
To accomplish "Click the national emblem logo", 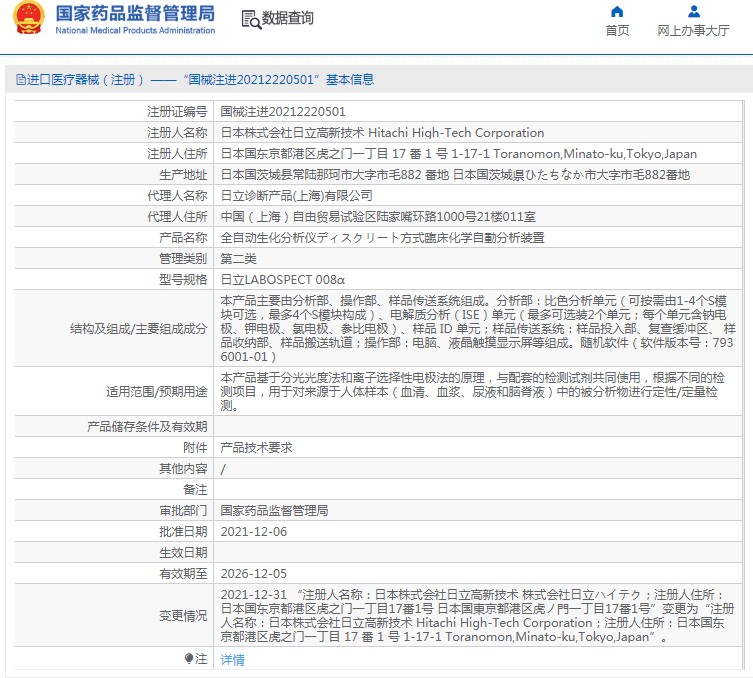I will 29,18.
